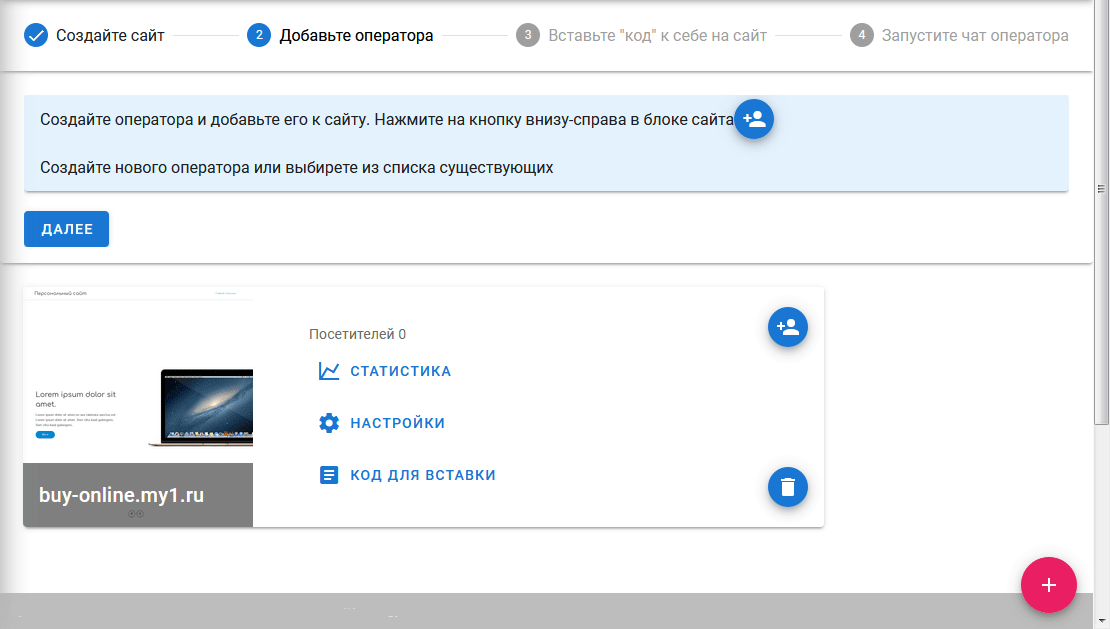Click the buy-online.my1.ru site name
The height and width of the screenshot is (629, 1110).
(121, 495)
